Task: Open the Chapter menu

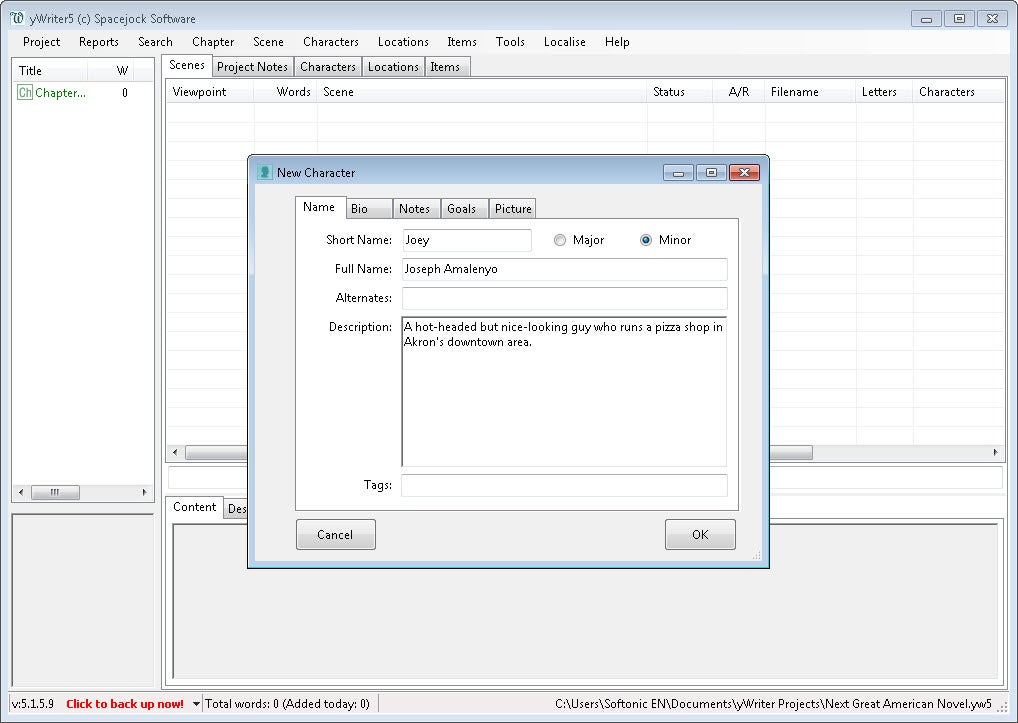Action: tap(213, 42)
